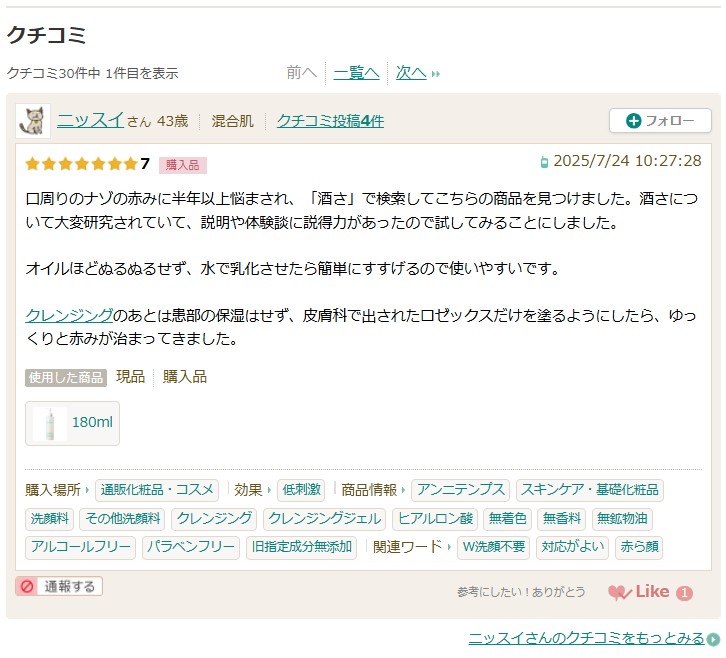
Task: Select the クレンジングジェル tag
Action: coord(325,519)
